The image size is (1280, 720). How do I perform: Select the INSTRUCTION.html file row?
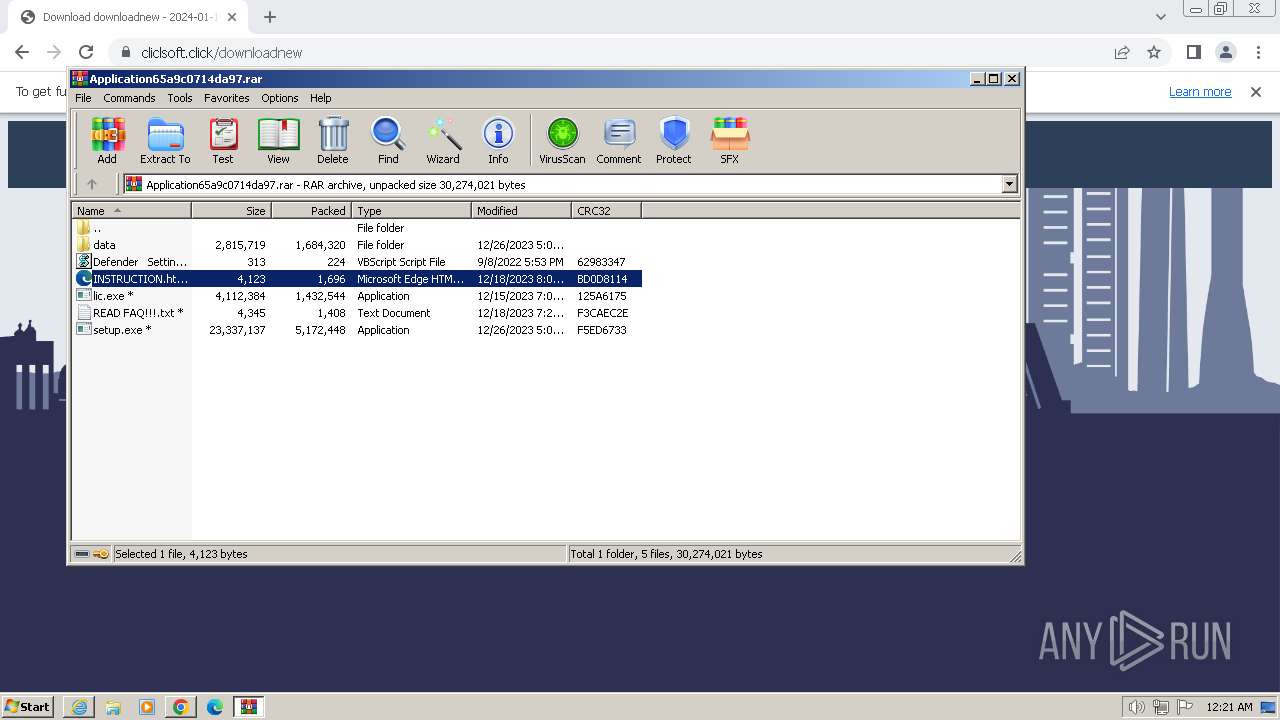point(357,279)
